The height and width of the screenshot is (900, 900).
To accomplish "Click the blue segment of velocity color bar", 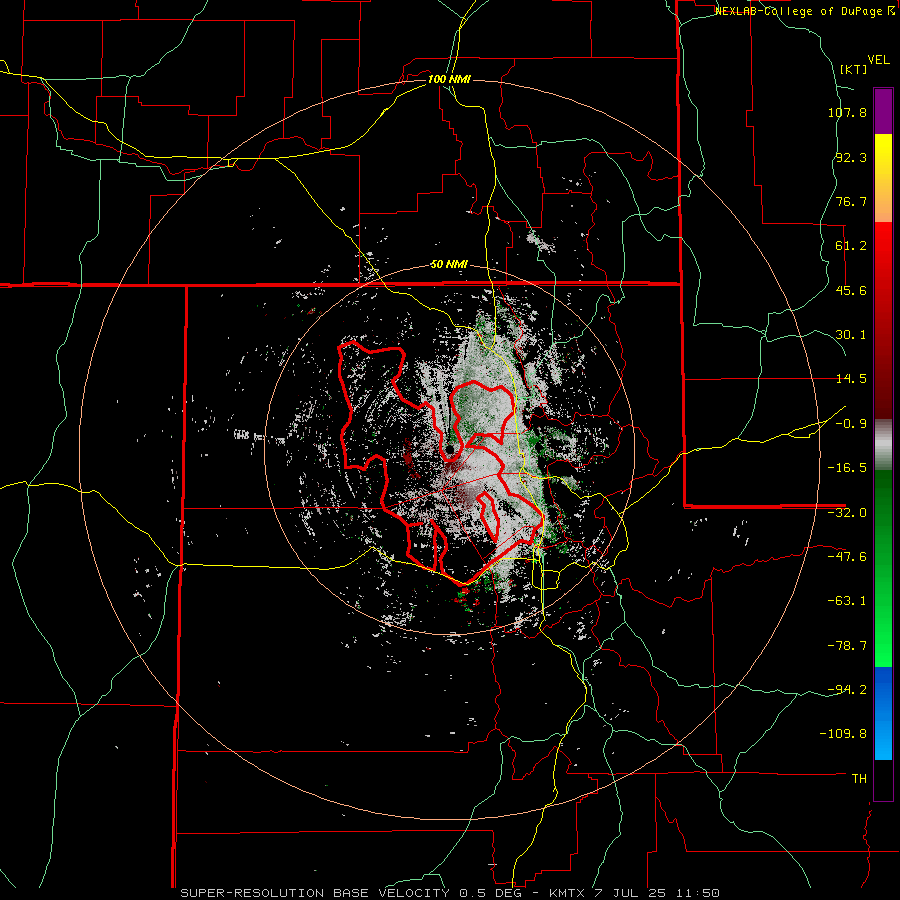I will tap(883, 713).
